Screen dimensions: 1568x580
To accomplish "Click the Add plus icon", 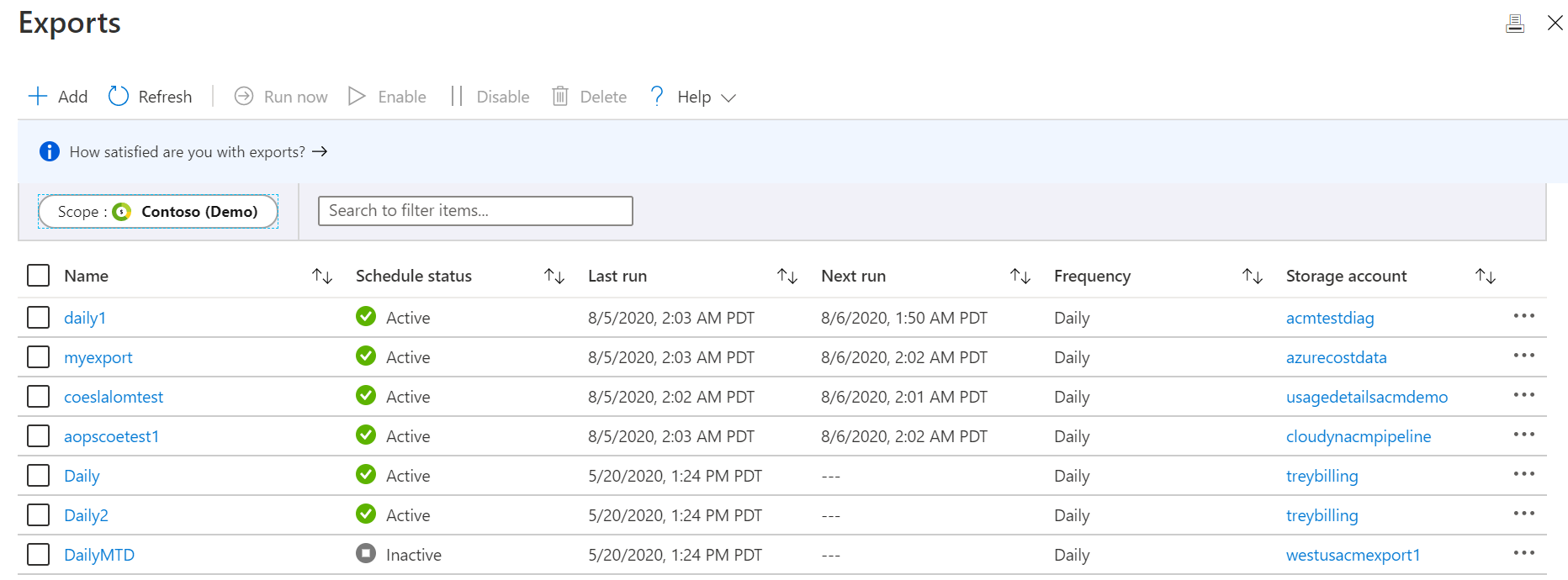I will [x=38, y=97].
